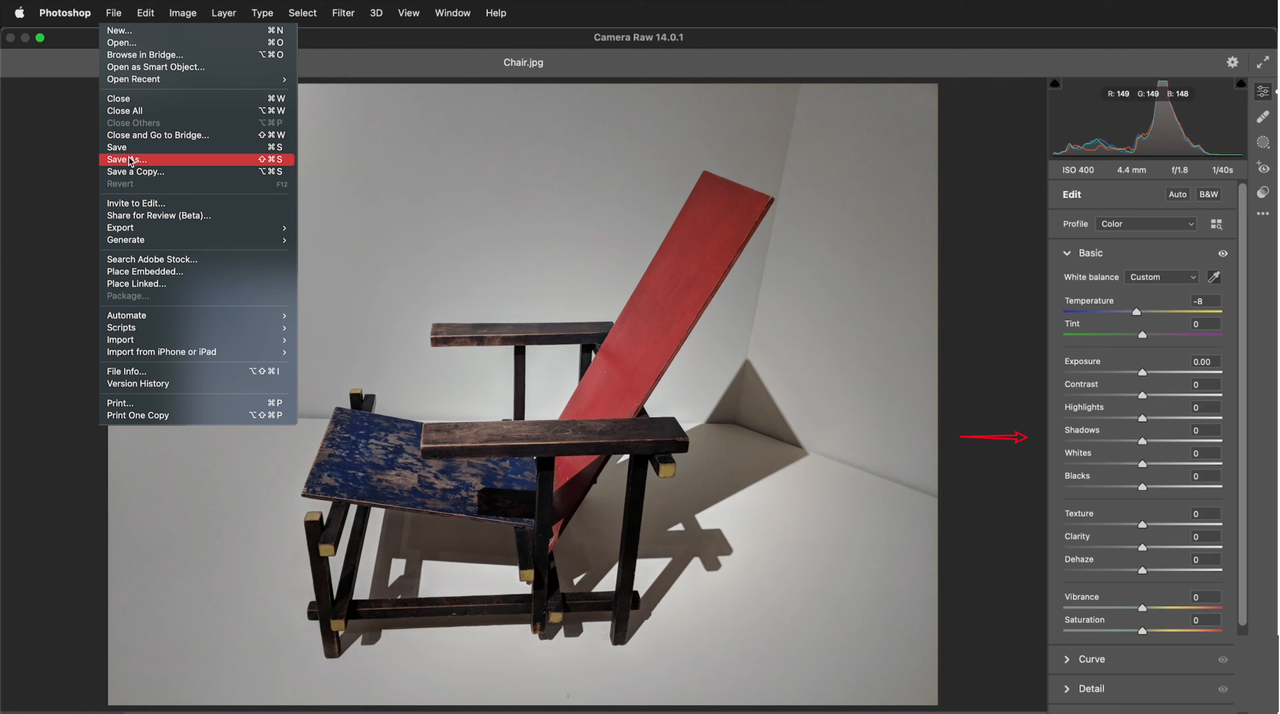1280x714 pixels.
Task: Choose Save As… from File menu
Action: click(x=197, y=160)
